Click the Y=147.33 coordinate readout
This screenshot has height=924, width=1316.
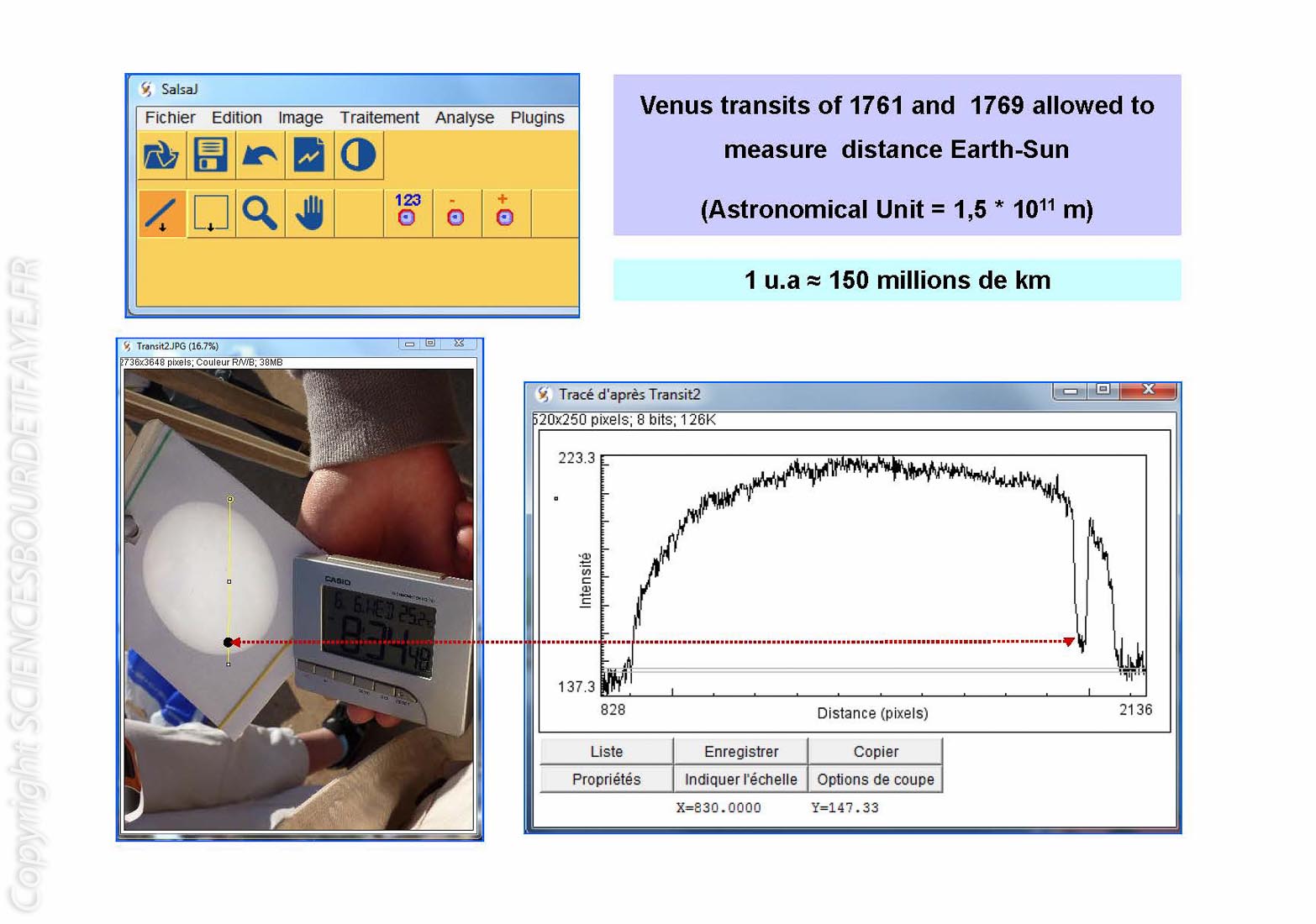click(845, 808)
